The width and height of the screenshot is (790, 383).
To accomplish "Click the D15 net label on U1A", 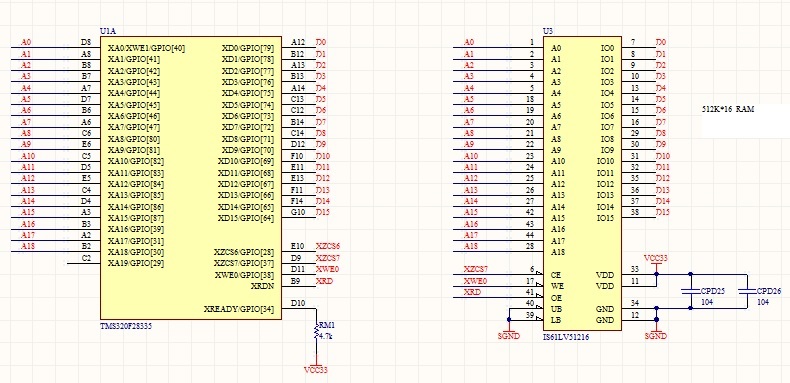I will pos(323,212).
